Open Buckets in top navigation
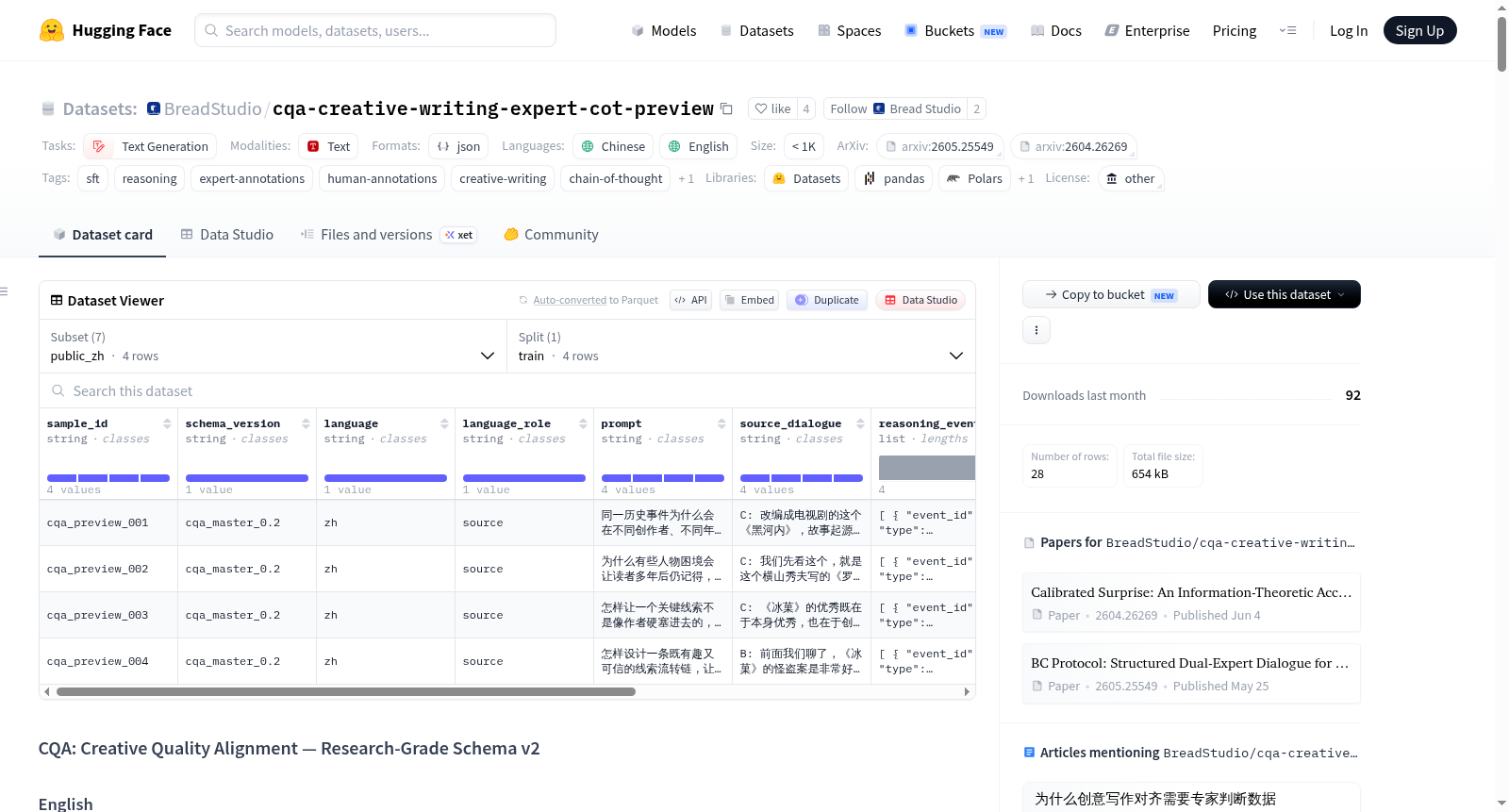This screenshot has height=812, width=1509. (954, 30)
